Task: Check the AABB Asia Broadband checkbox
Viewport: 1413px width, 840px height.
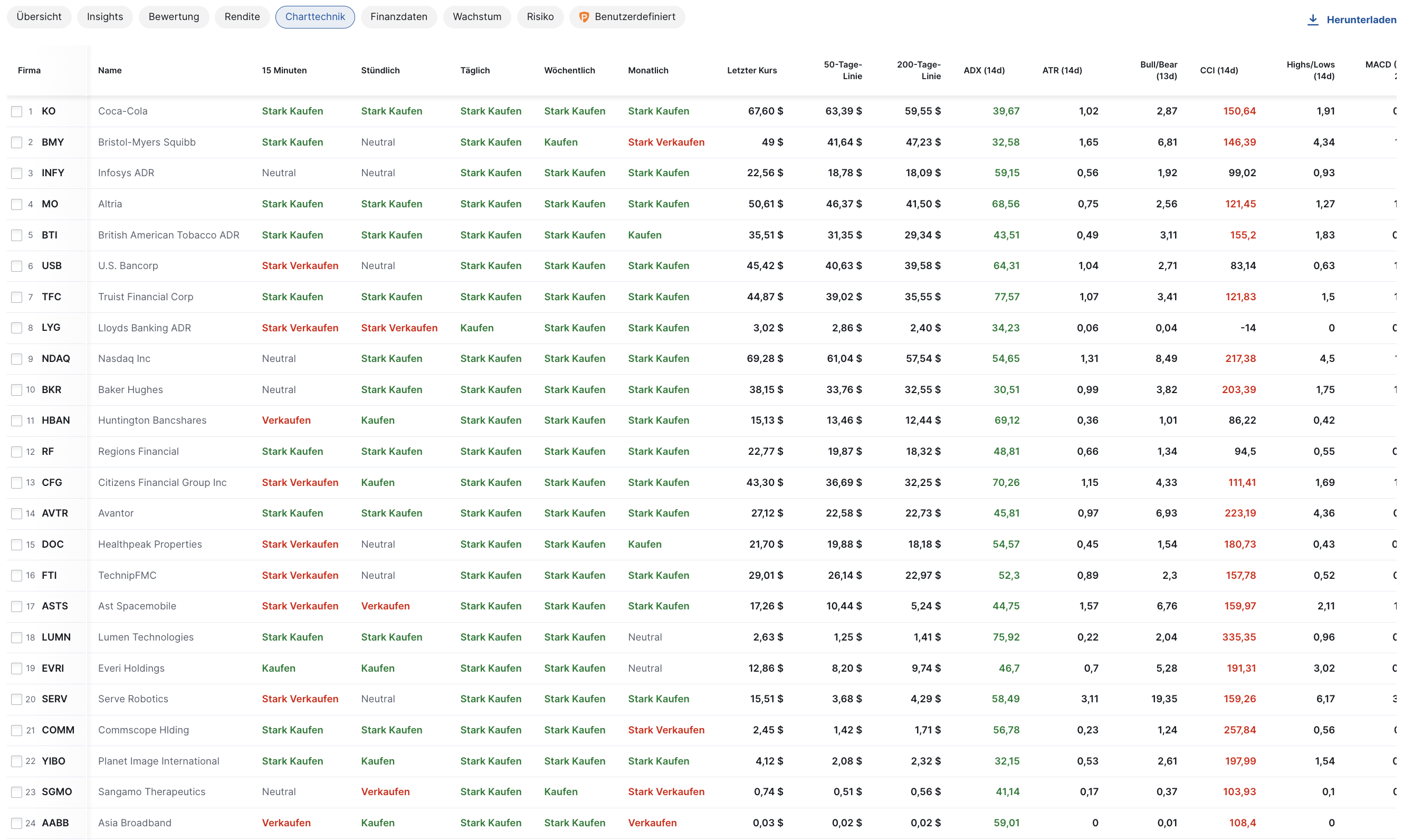Action: pos(16,823)
